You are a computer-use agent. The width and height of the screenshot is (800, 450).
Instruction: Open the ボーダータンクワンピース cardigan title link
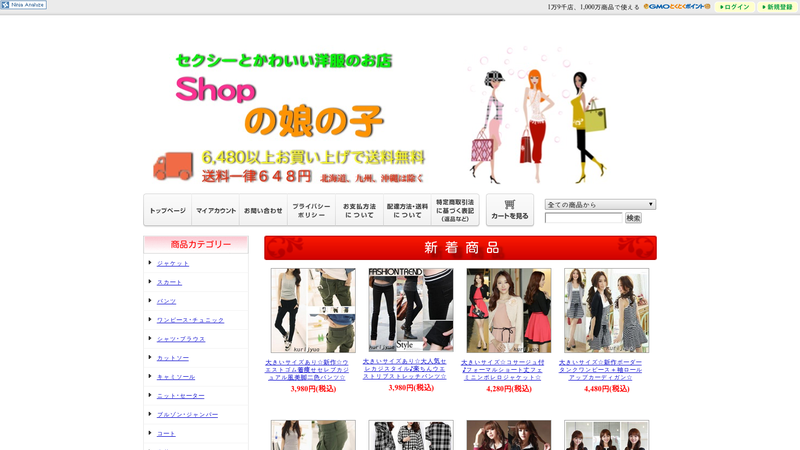(601, 370)
